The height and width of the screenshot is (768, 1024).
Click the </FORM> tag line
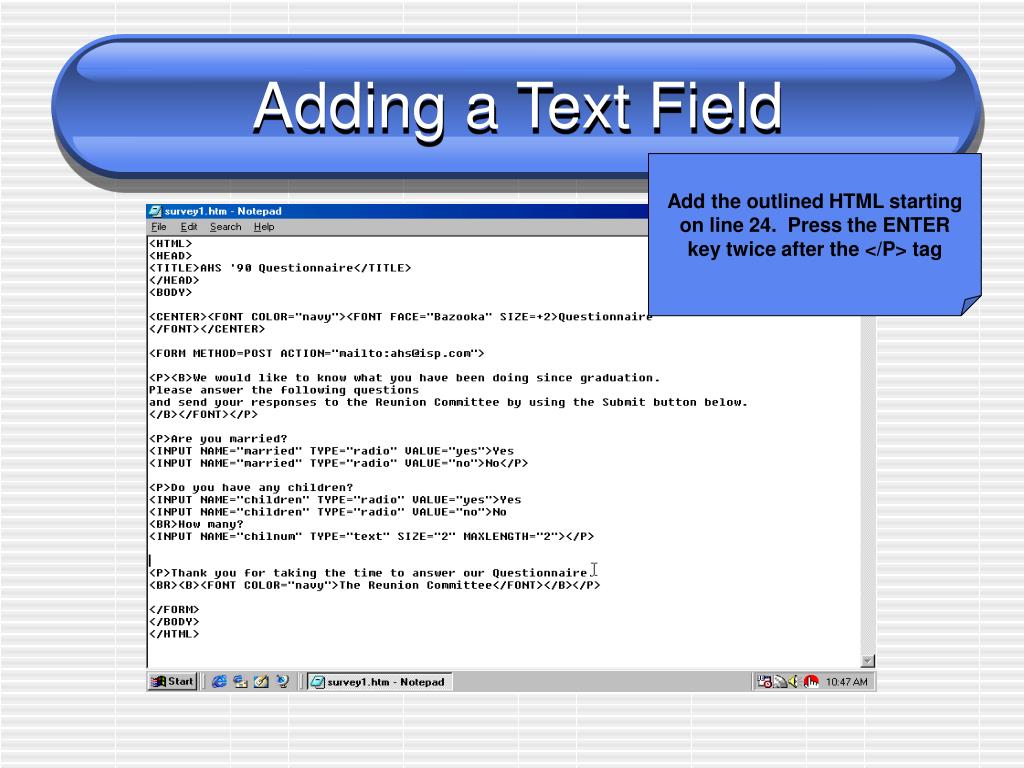[174, 609]
